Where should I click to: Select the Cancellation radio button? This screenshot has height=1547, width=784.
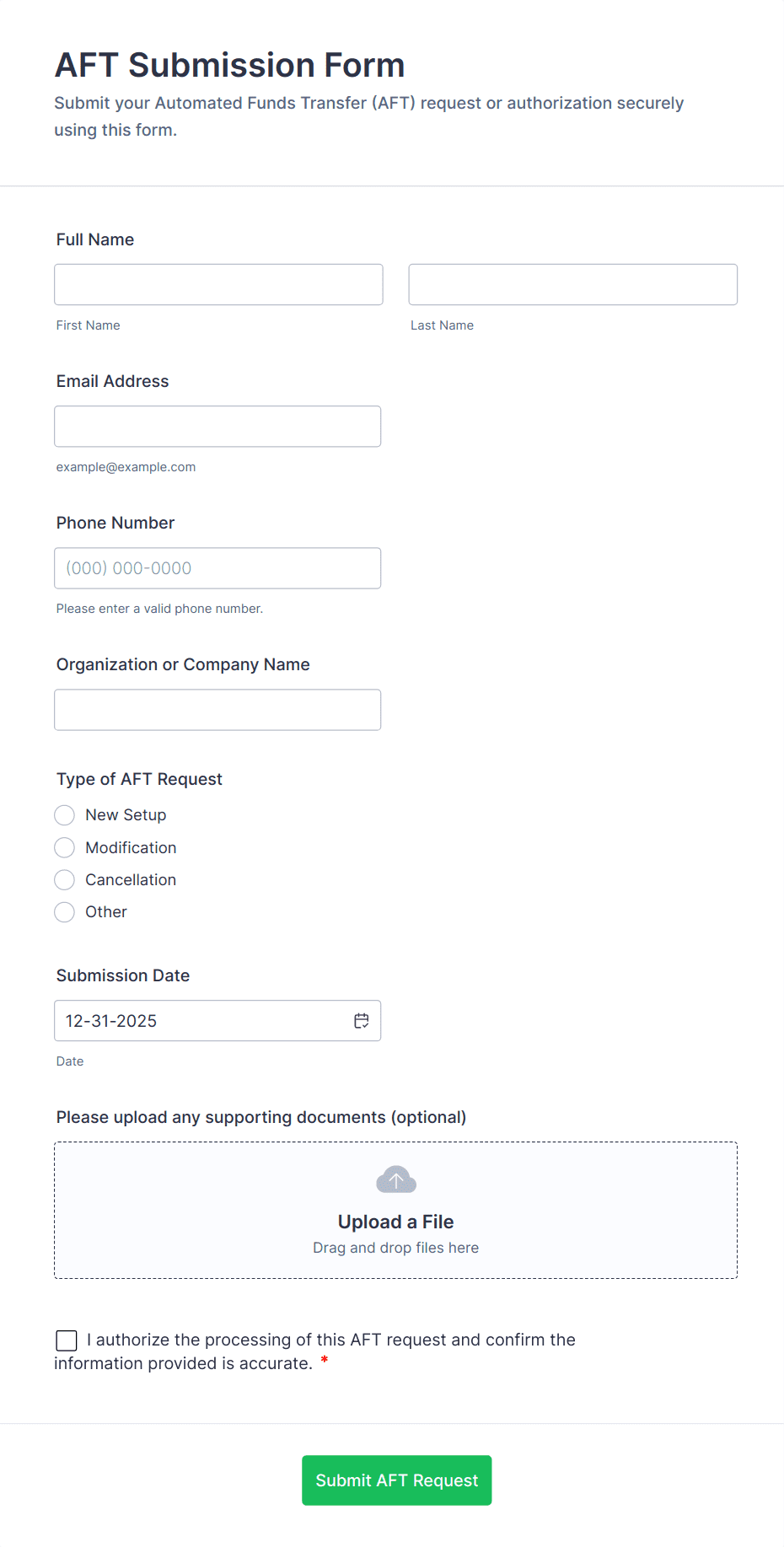click(65, 880)
